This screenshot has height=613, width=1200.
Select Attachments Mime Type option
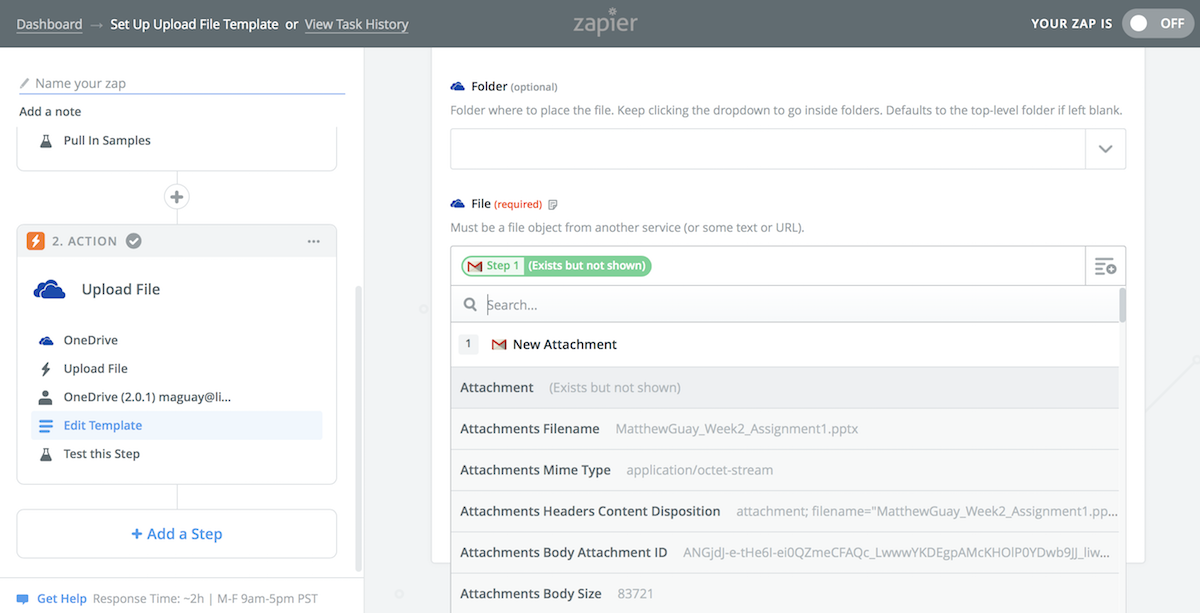click(x=785, y=470)
